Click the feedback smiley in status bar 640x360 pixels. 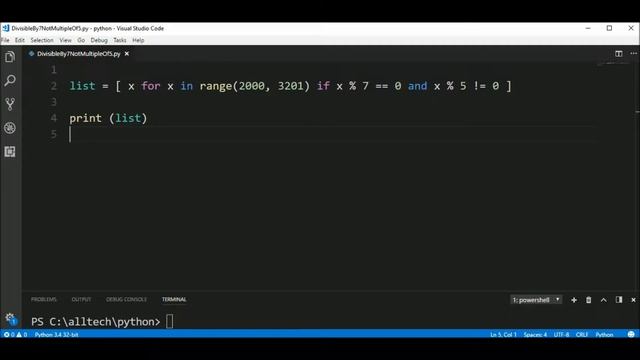pyautogui.click(x=631, y=334)
